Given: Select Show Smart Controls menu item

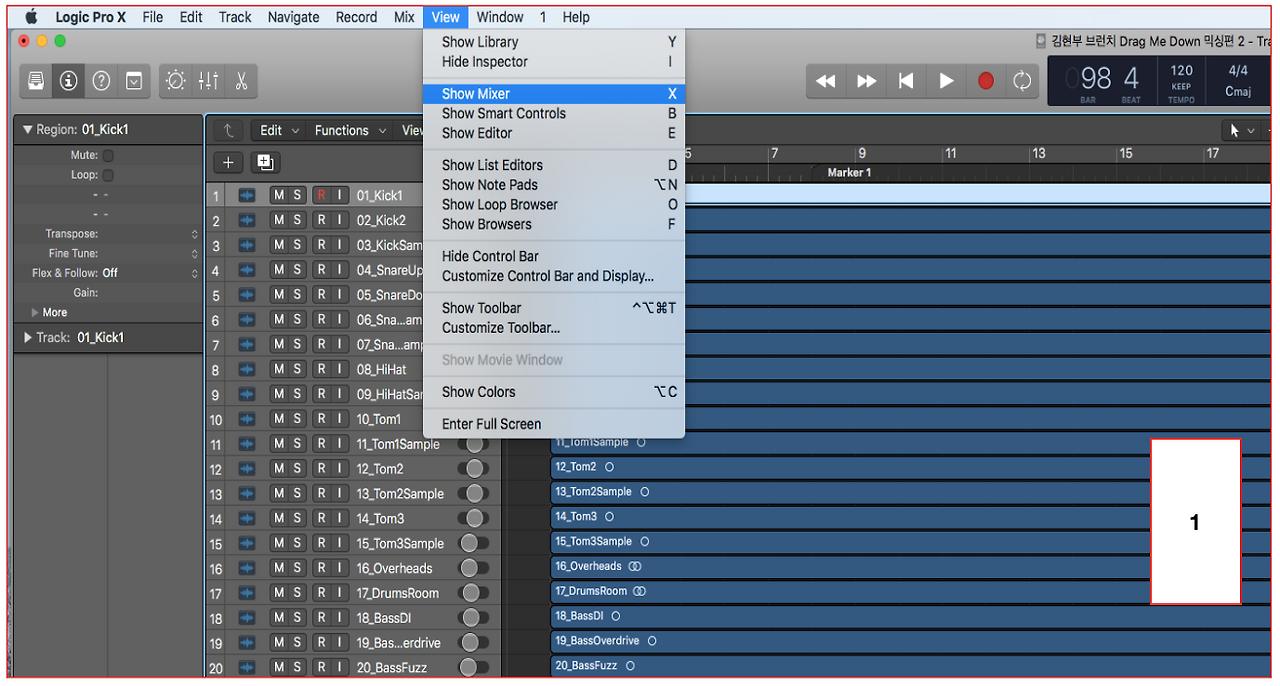Looking at the screenshot, I should point(554,113).
